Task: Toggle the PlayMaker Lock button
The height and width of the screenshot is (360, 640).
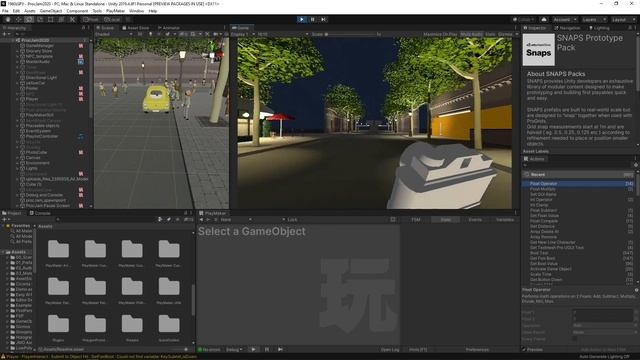Action: click(292, 220)
